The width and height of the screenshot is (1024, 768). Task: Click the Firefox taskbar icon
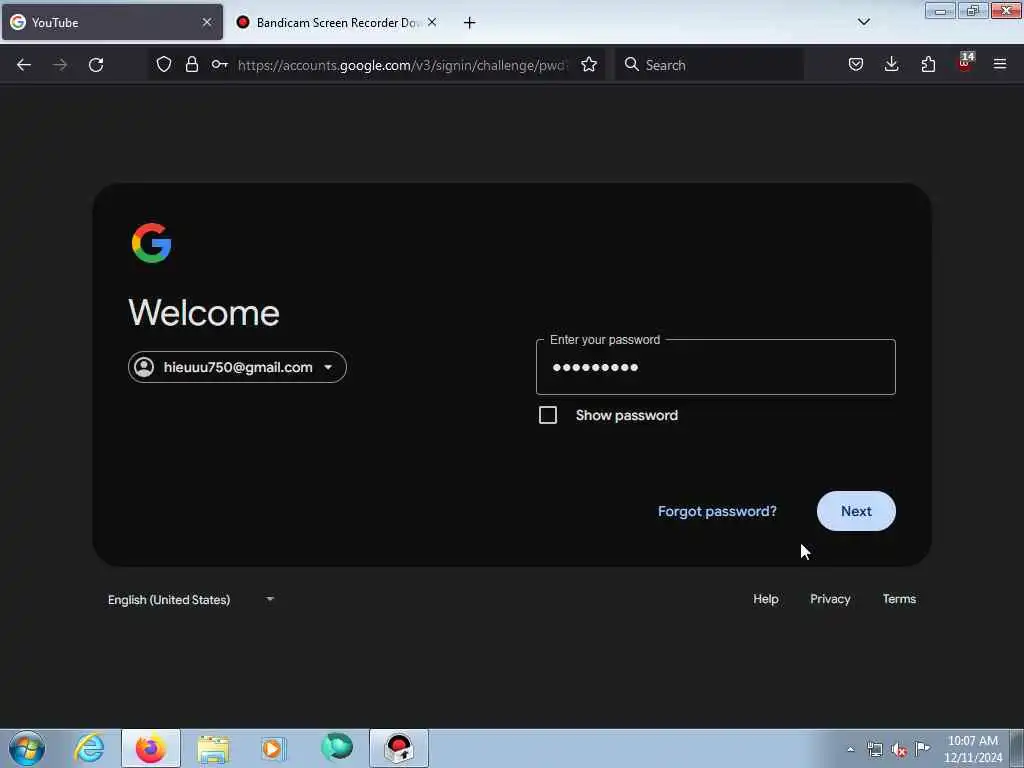click(x=151, y=748)
